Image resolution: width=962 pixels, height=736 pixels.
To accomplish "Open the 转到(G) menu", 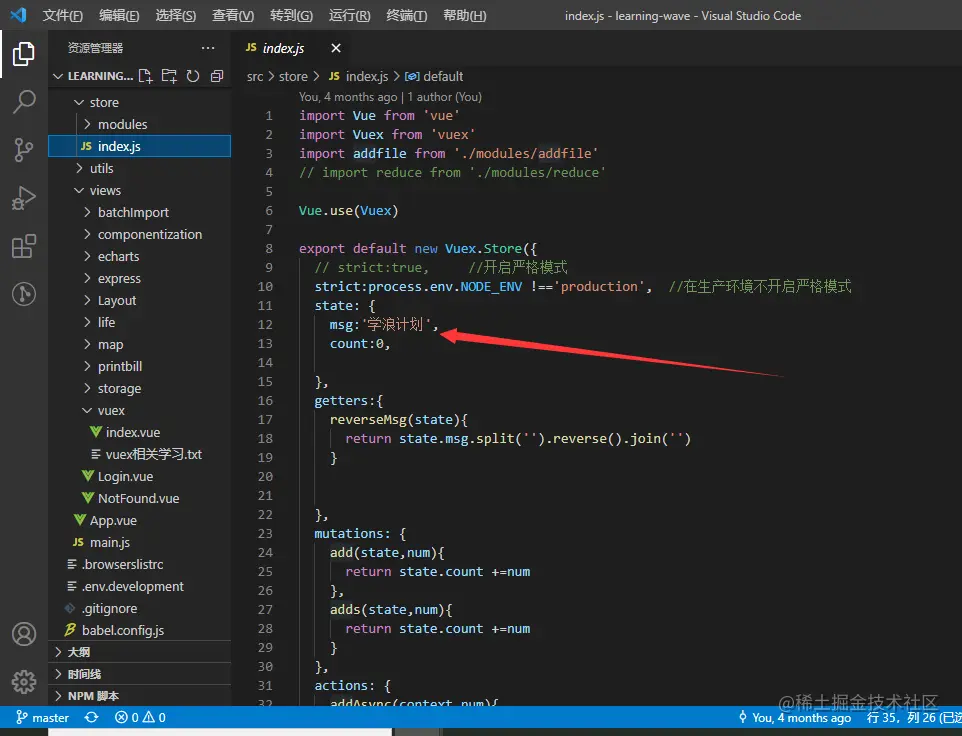I will pyautogui.click(x=291, y=16).
